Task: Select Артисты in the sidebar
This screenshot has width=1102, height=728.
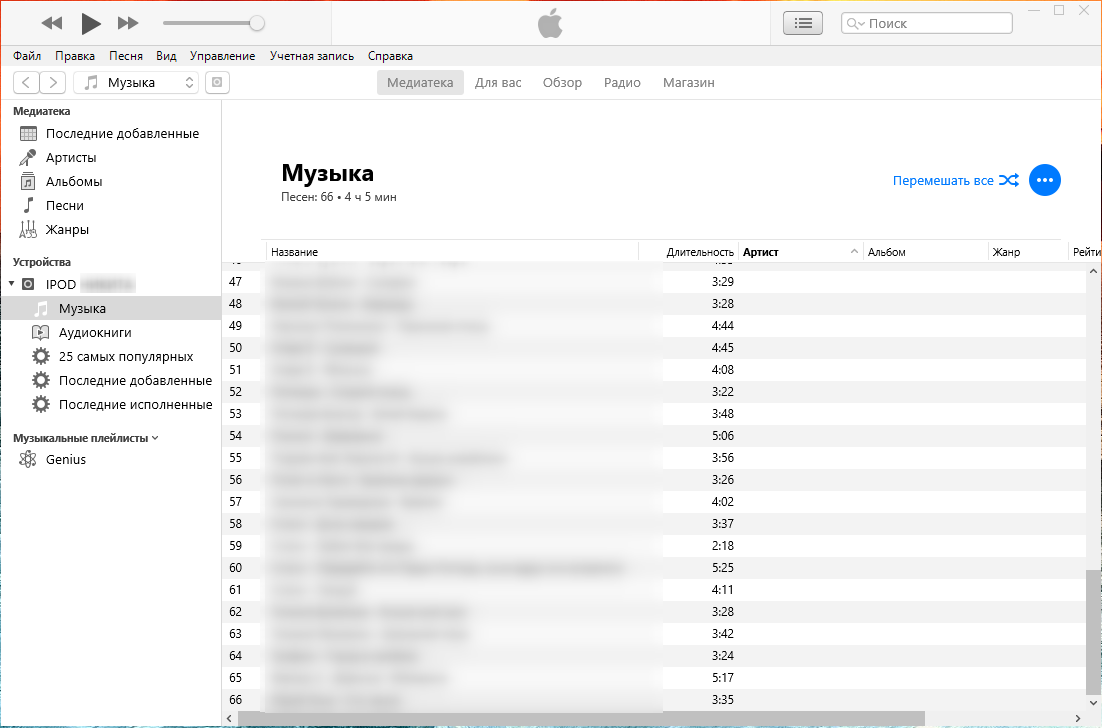Action: (x=111, y=157)
